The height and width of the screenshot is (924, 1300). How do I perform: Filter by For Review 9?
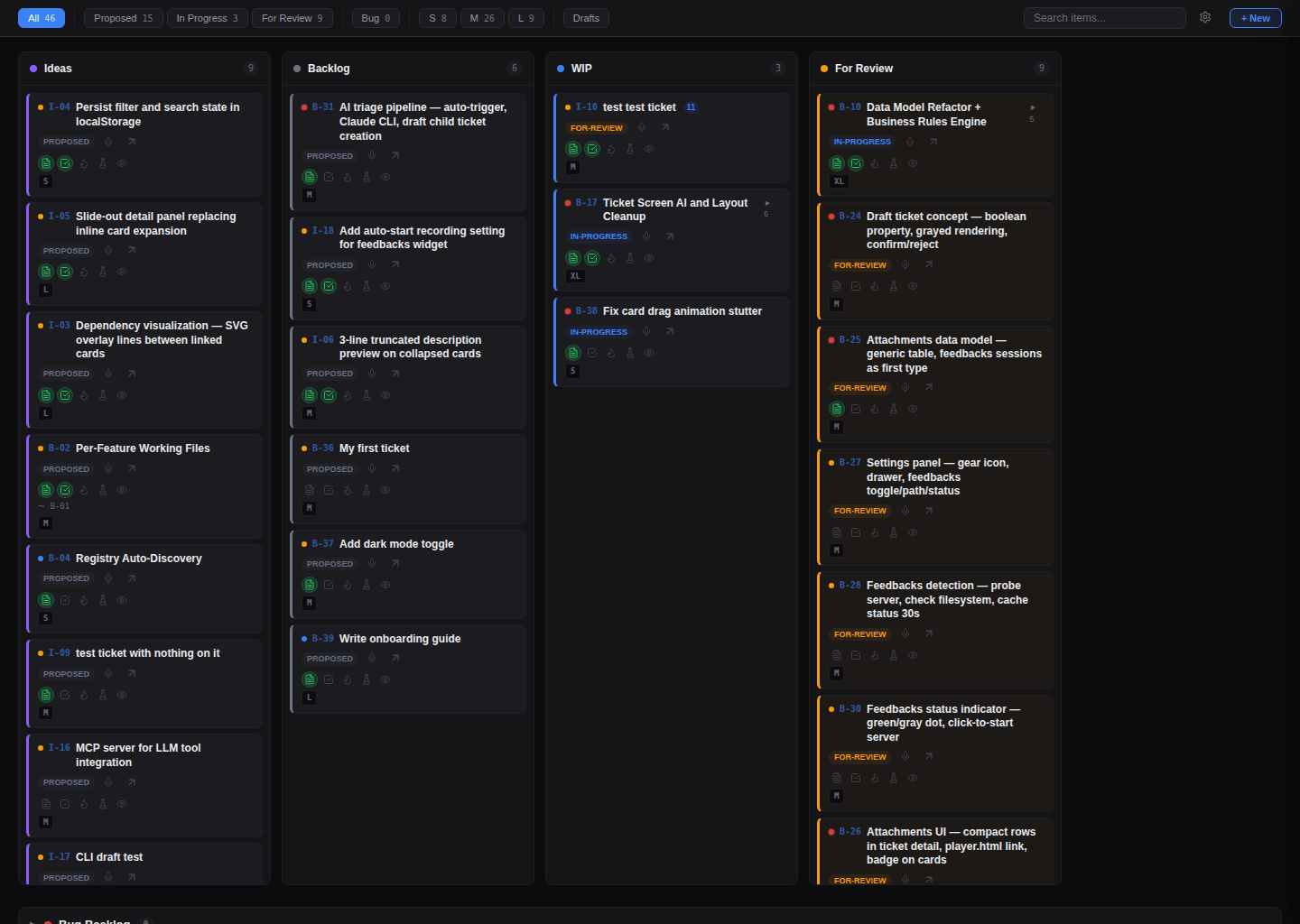click(292, 18)
